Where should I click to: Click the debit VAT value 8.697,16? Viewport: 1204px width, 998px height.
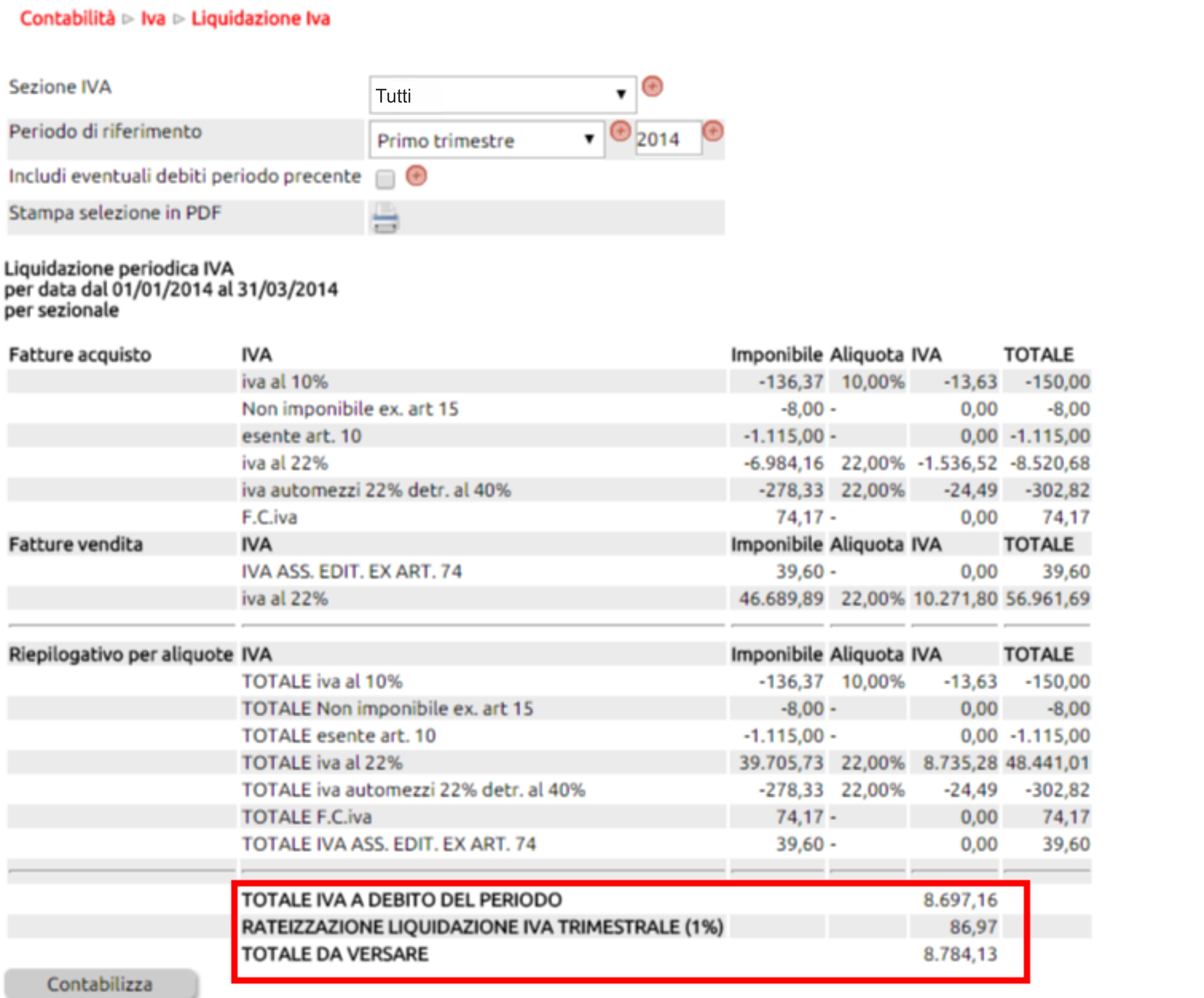(960, 900)
